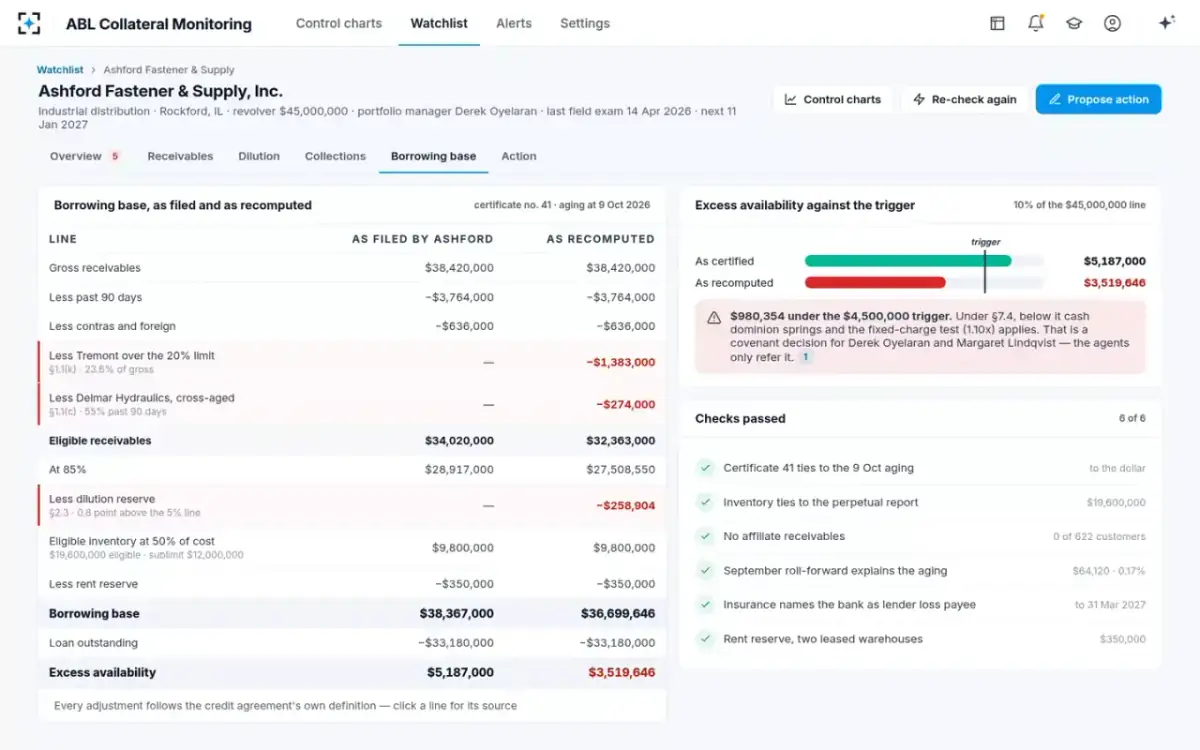Screen dimensions: 1200x750
Task: Click the AS FILED BY ASHFORD column header
Action: 422,239
